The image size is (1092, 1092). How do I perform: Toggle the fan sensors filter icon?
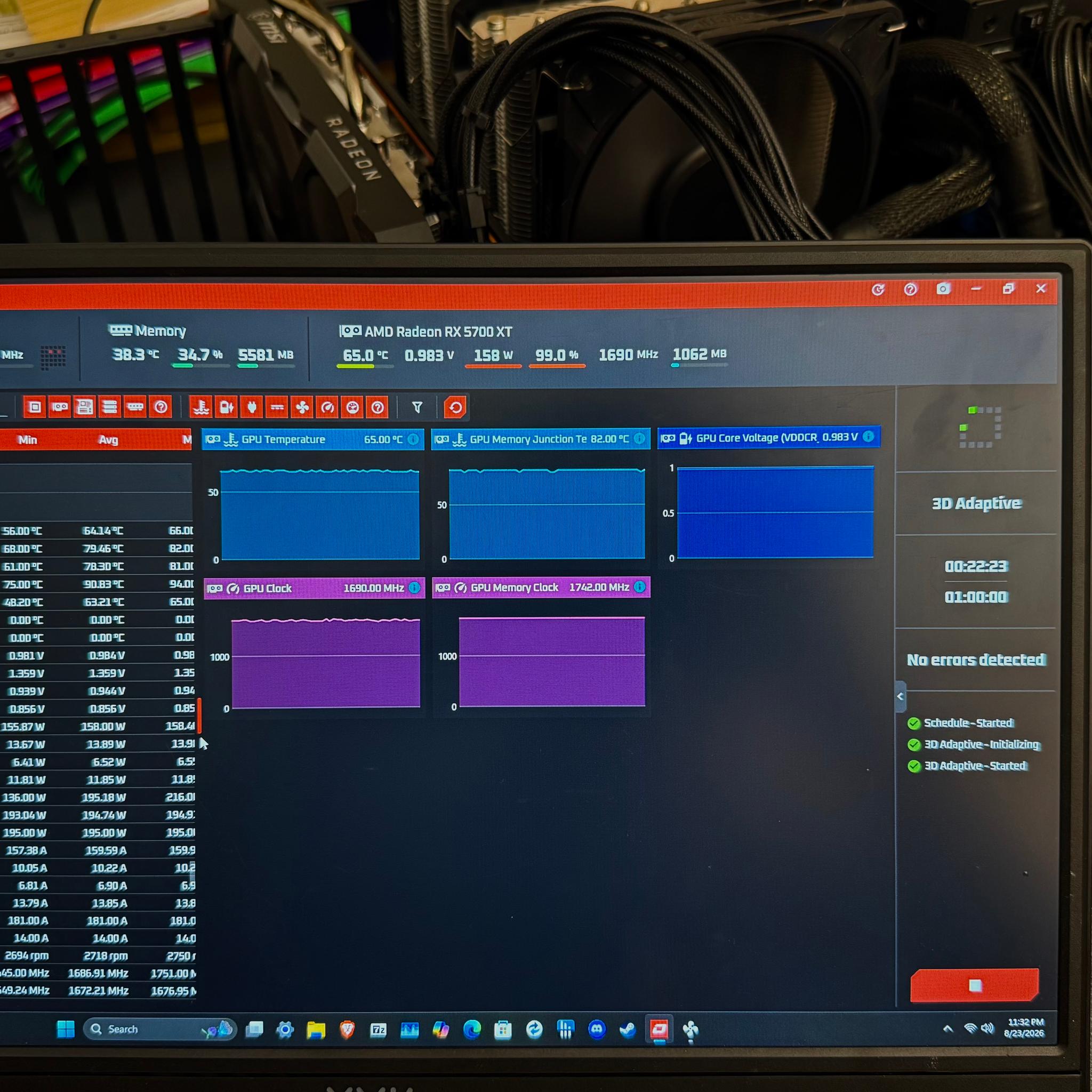[x=302, y=407]
